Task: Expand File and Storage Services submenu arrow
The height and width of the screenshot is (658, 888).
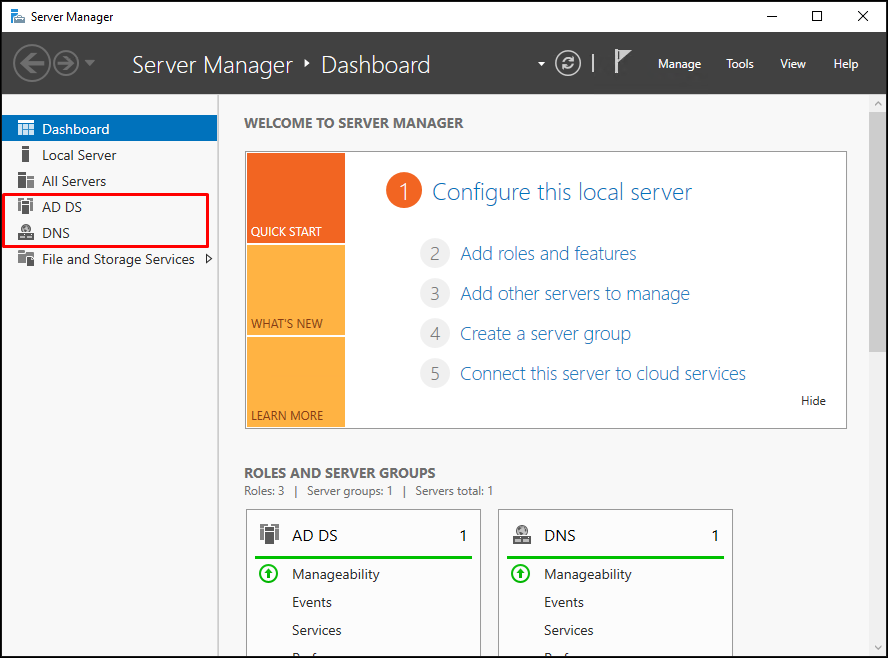Action: pyautogui.click(x=209, y=259)
